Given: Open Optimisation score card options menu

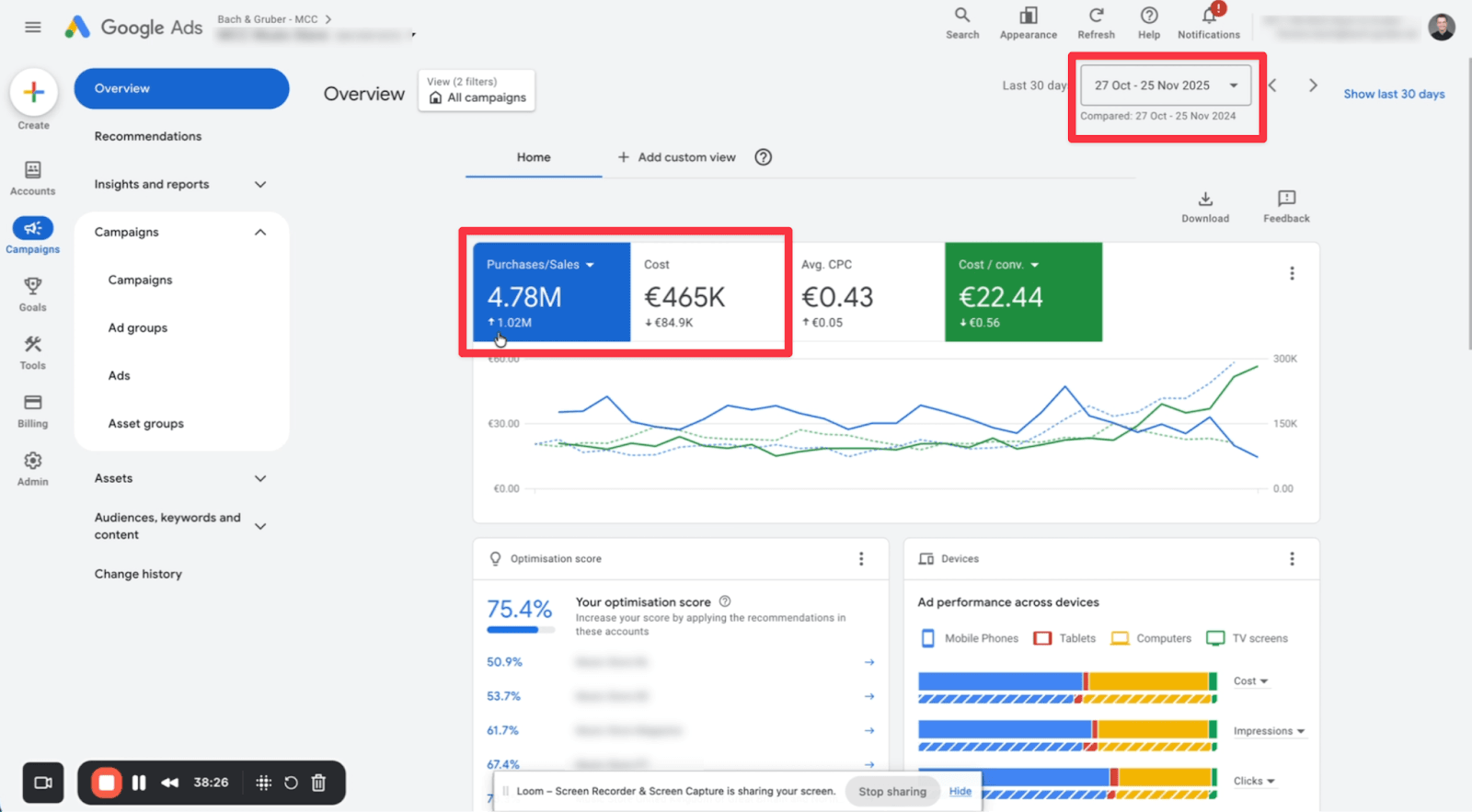Looking at the screenshot, I should point(861,559).
